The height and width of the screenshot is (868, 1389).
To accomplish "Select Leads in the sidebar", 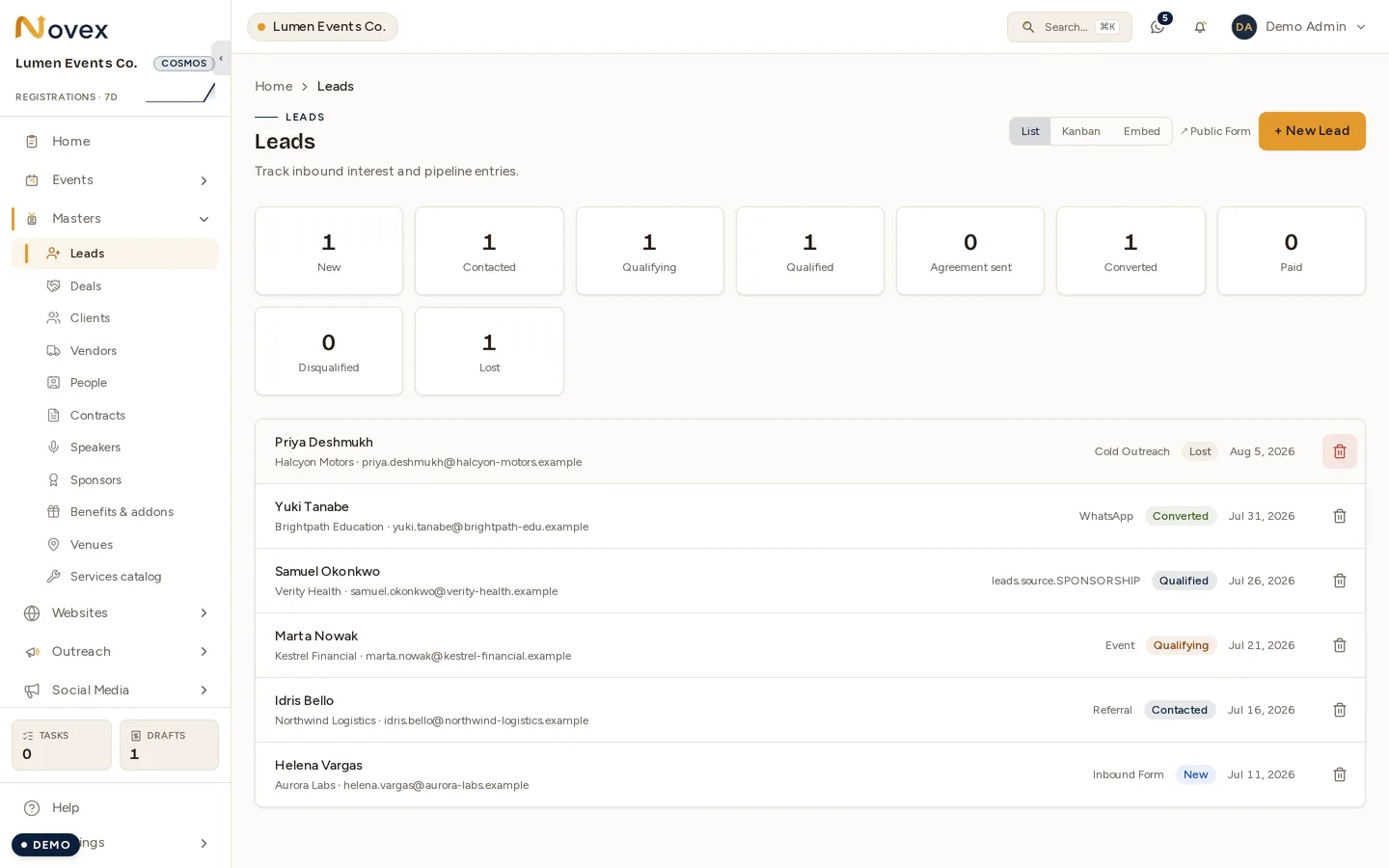I will pos(116,254).
